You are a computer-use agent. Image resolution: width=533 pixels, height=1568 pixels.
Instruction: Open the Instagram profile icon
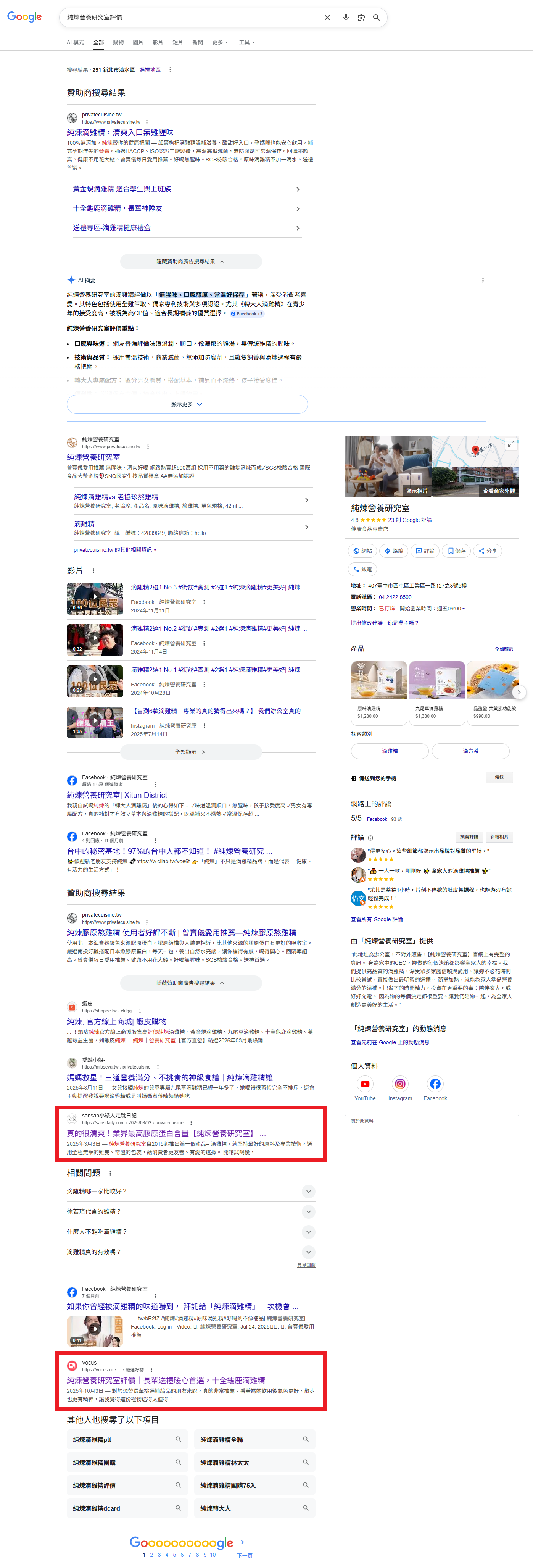point(400,1084)
